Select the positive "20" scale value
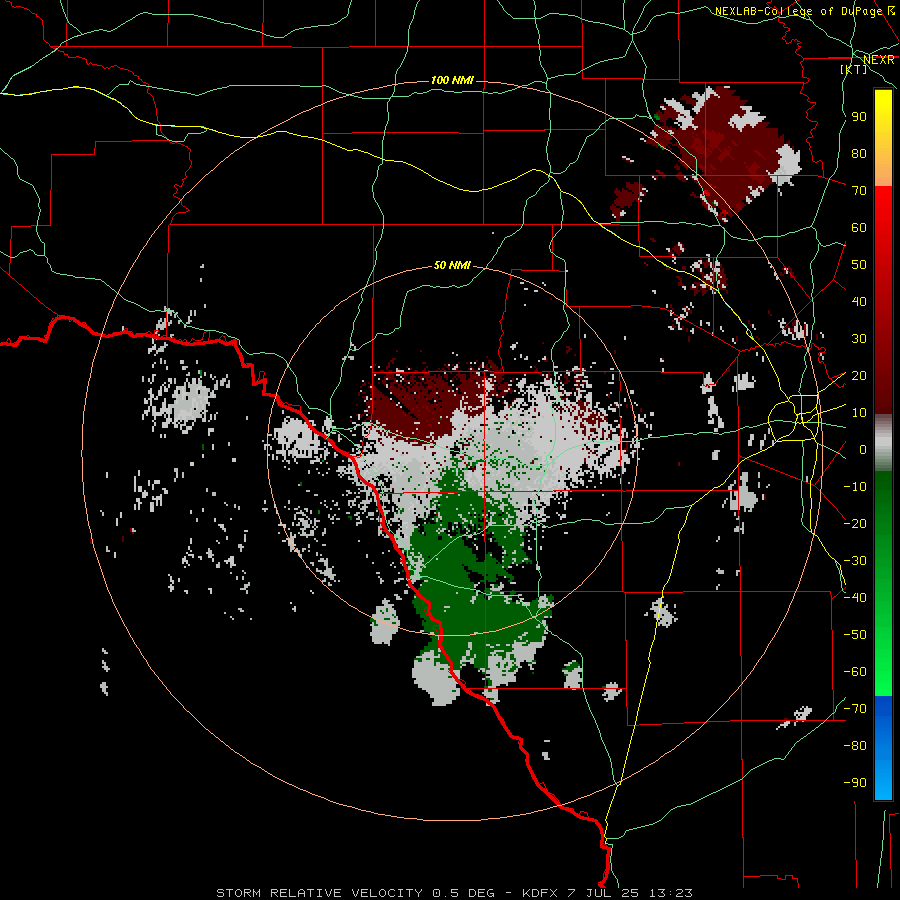Image resolution: width=900 pixels, height=900 pixels. click(x=859, y=375)
